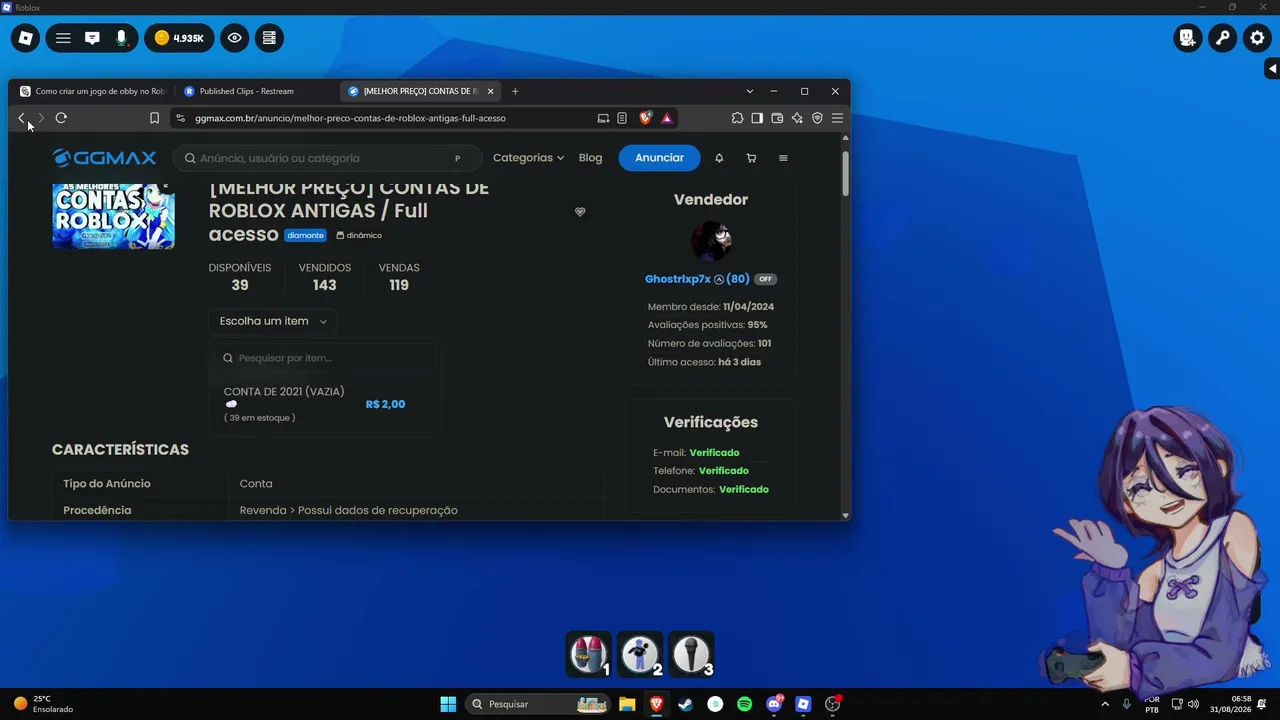Open browser extensions puzzle icon
This screenshot has height=720, width=1280.
[x=737, y=118]
